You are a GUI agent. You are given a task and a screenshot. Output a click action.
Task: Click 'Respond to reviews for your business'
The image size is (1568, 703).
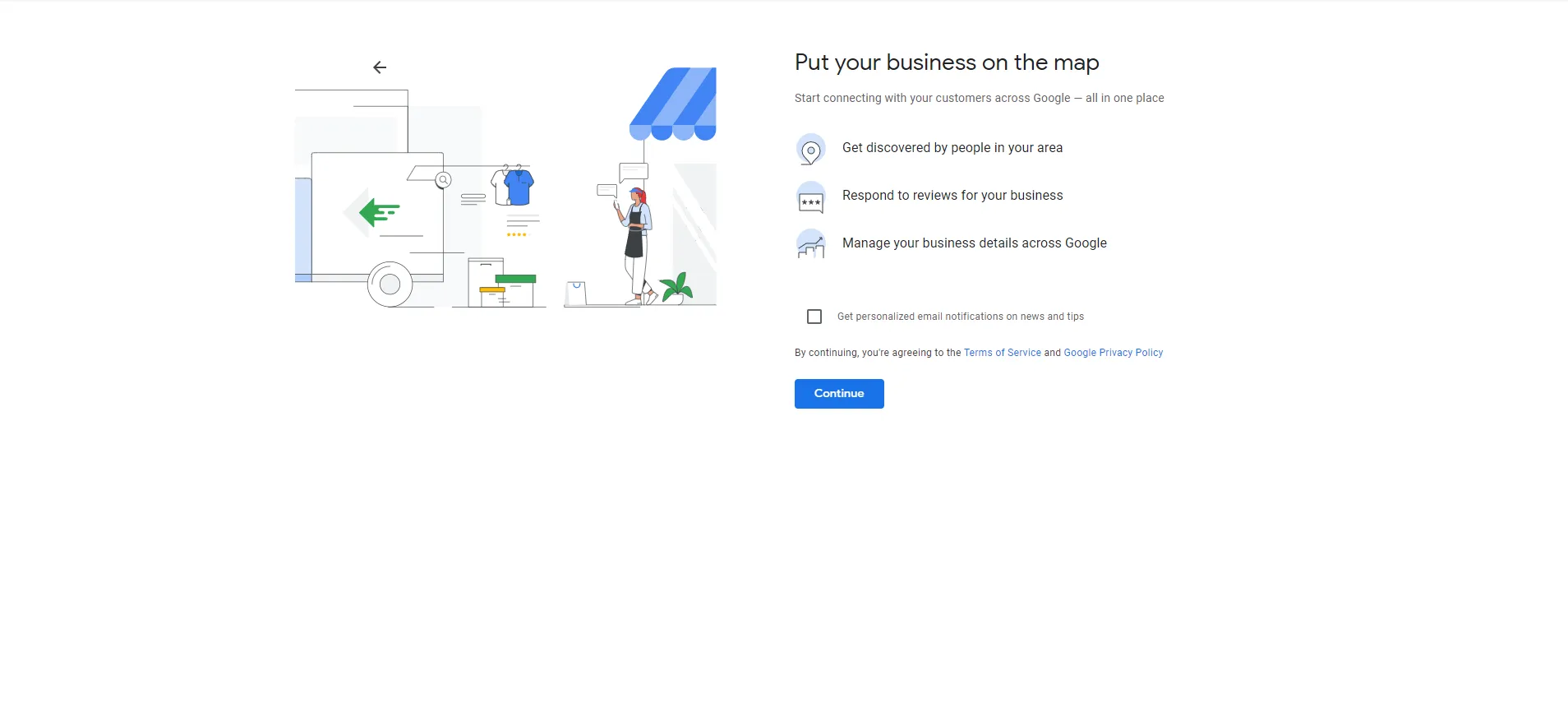(x=952, y=196)
